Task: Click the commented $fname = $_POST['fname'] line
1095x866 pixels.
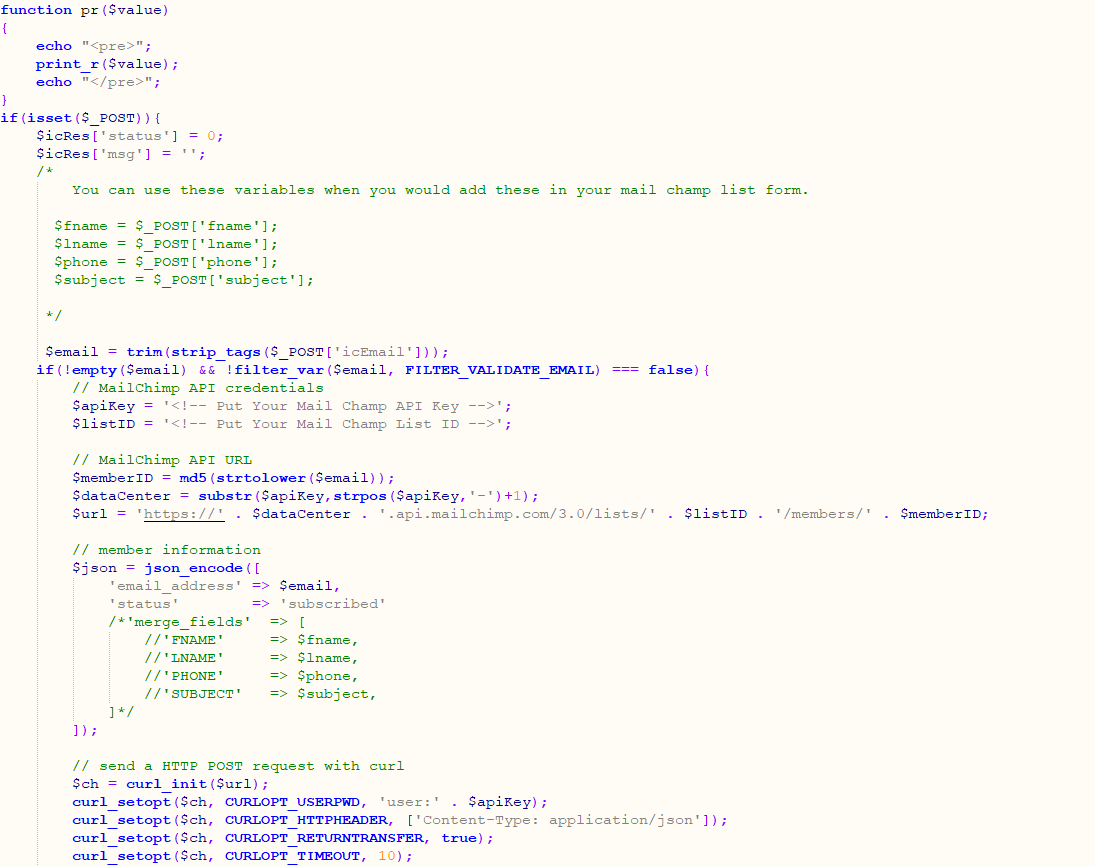Action: click(x=166, y=226)
